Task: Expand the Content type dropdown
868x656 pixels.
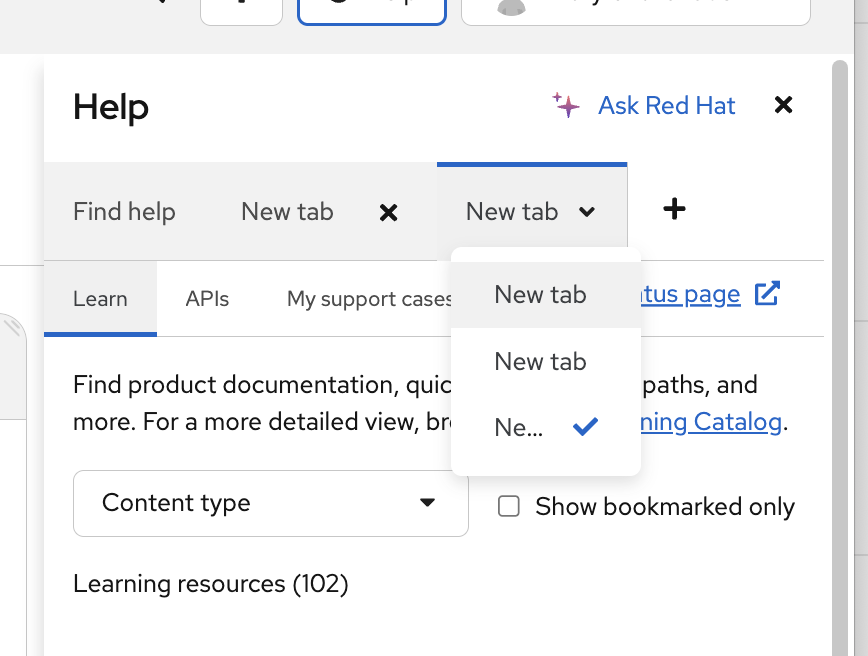Action: (x=270, y=503)
